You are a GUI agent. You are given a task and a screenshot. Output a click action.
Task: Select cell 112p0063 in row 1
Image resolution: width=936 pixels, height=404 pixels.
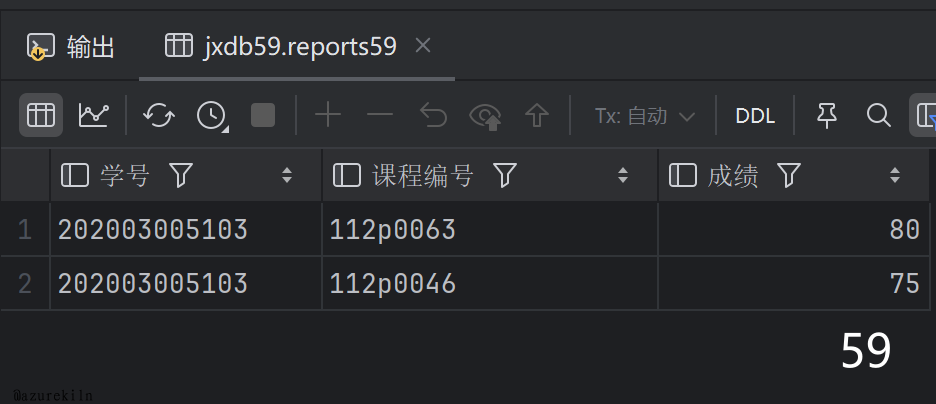pos(393,230)
